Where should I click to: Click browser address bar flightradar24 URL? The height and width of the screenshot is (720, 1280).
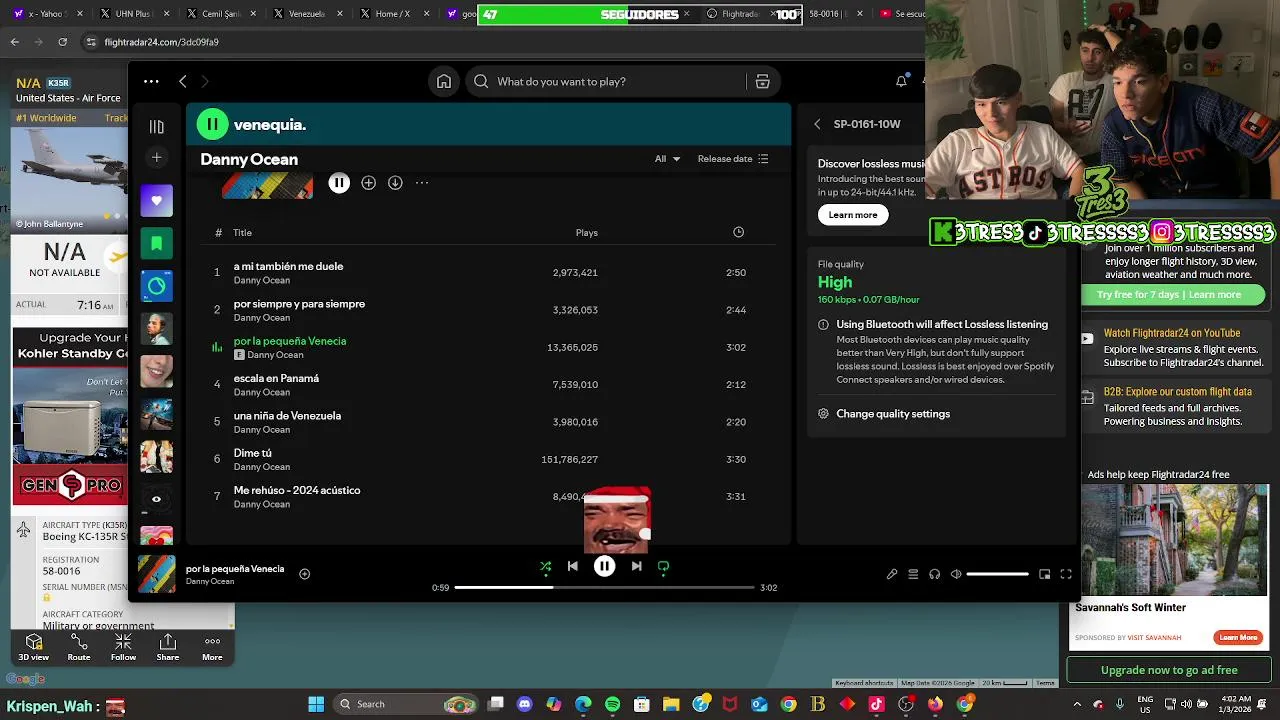[162, 42]
